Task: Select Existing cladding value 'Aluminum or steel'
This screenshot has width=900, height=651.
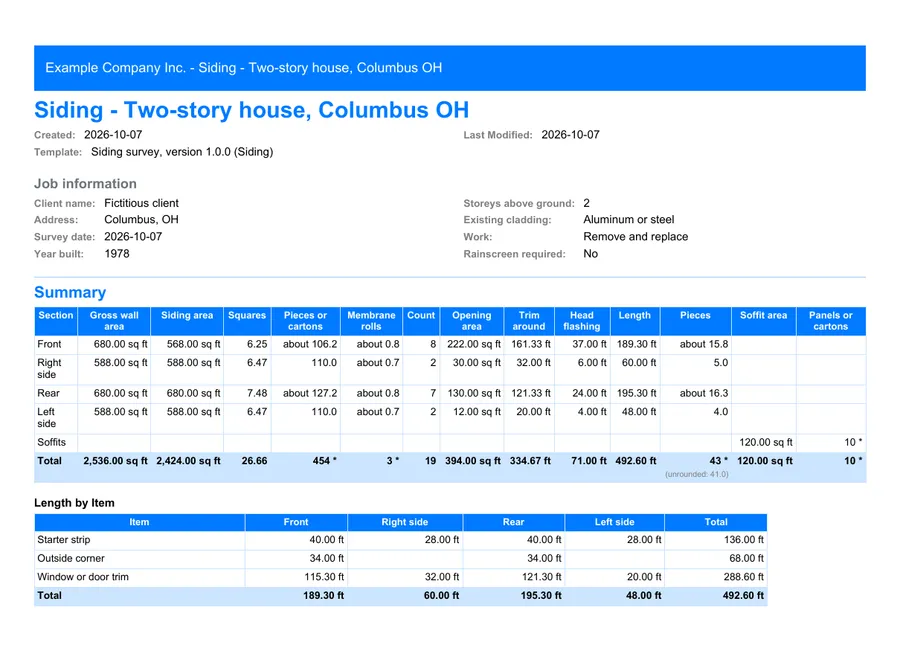Action: point(629,220)
